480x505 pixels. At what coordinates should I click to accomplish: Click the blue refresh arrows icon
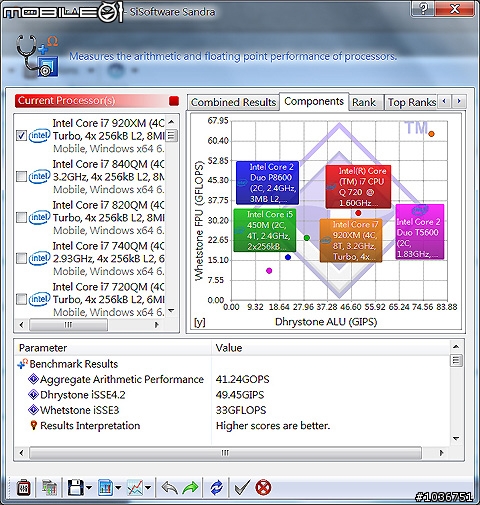pos(217,488)
